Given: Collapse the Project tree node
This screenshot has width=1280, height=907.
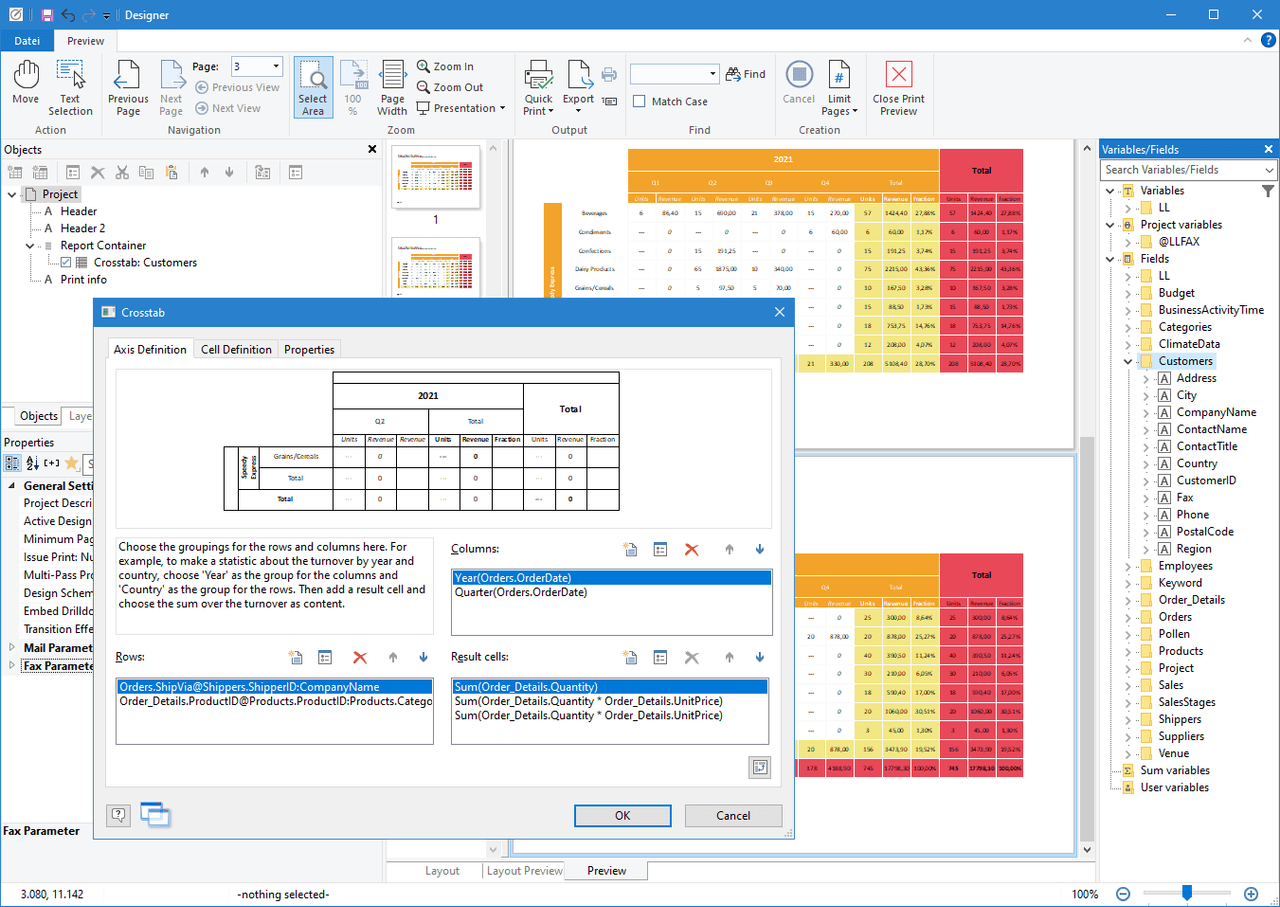Looking at the screenshot, I should click(x=12, y=194).
